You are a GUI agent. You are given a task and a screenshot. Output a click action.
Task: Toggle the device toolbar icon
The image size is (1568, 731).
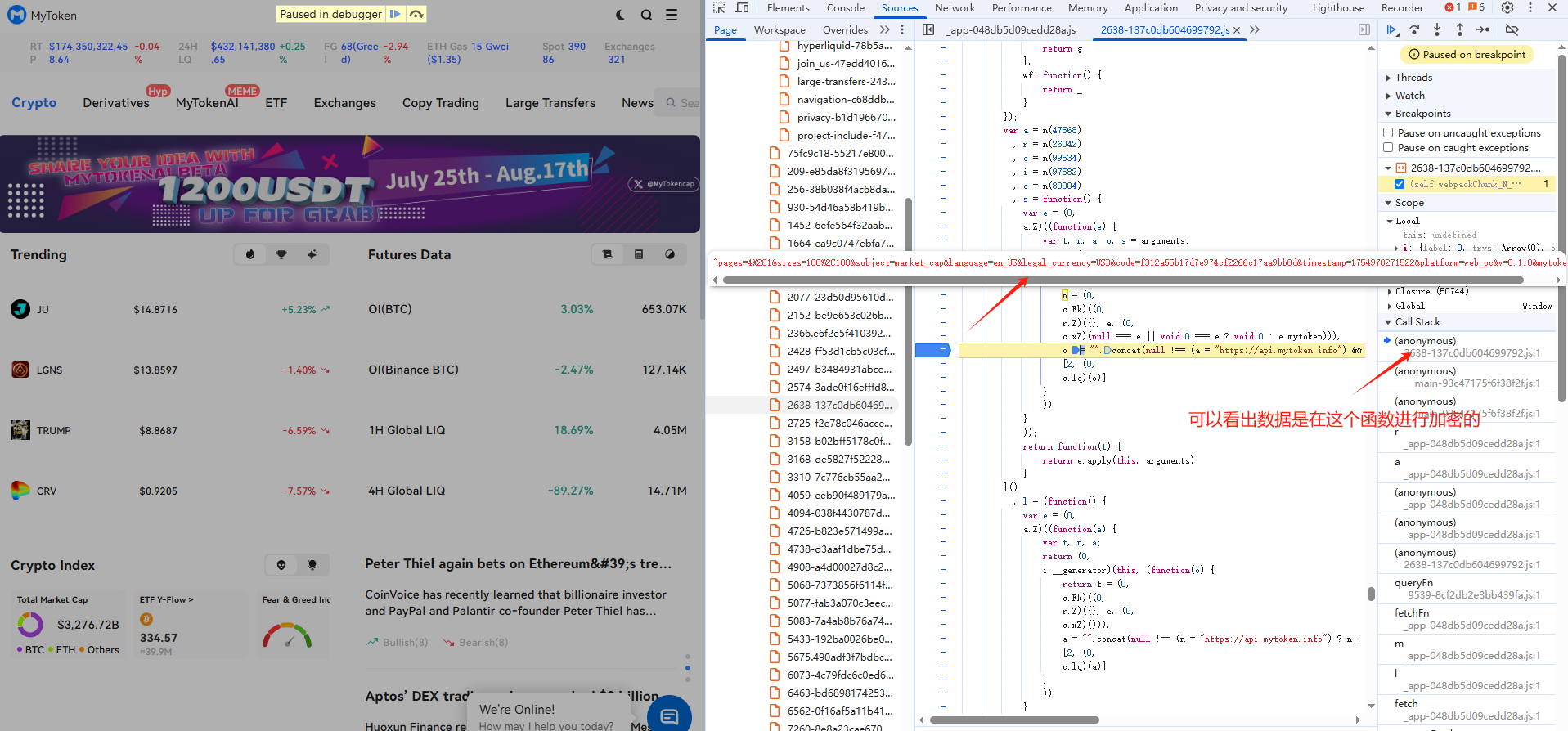click(x=742, y=8)
